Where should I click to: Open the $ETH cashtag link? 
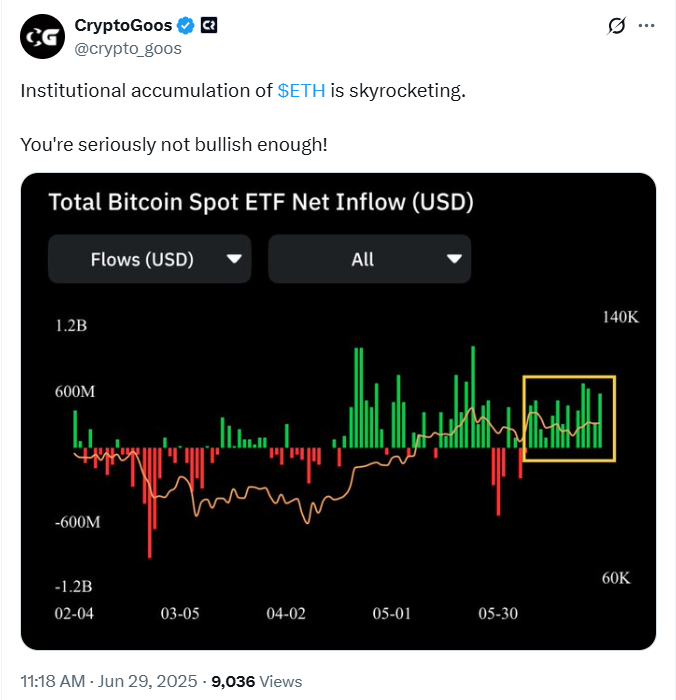click(x=301, y=91)
